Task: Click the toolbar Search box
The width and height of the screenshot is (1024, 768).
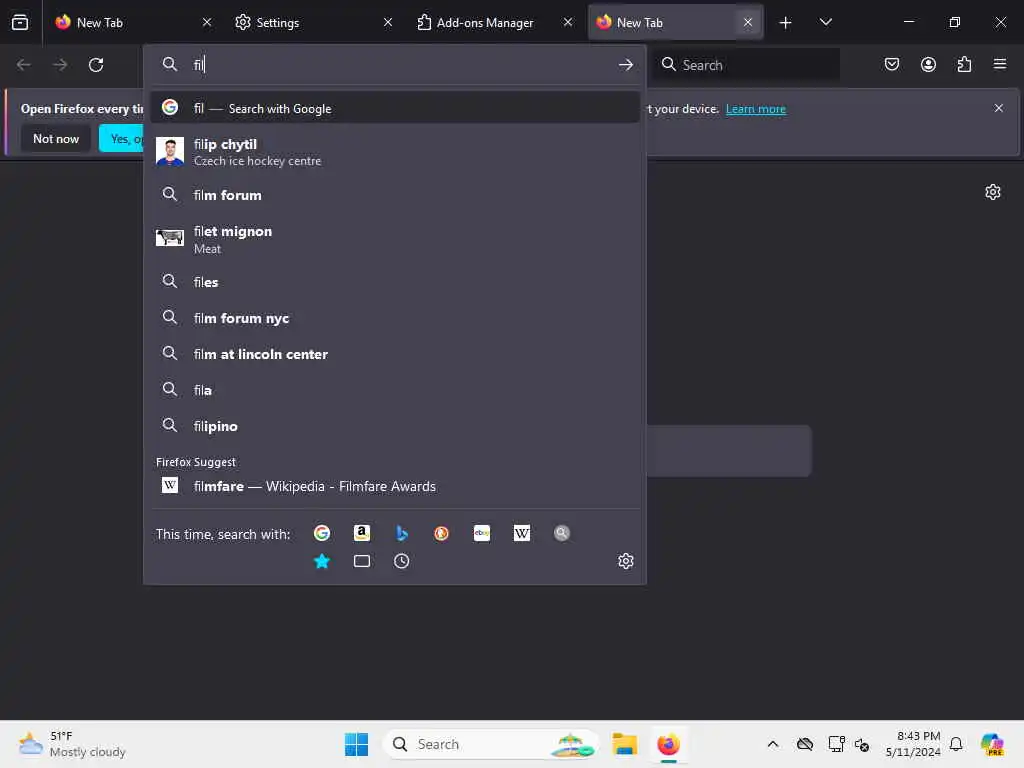Action: [x=746, y=65]
